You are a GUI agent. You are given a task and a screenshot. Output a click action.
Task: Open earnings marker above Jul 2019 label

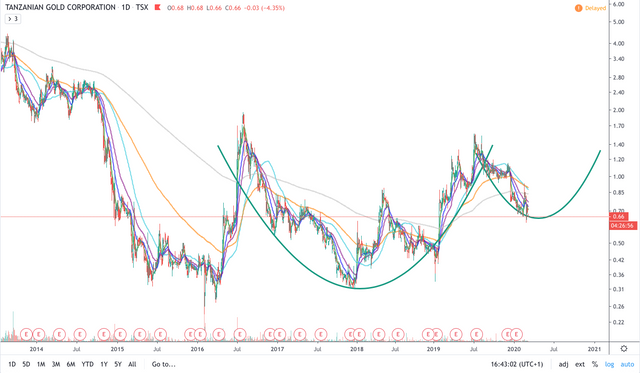(476, 334)
